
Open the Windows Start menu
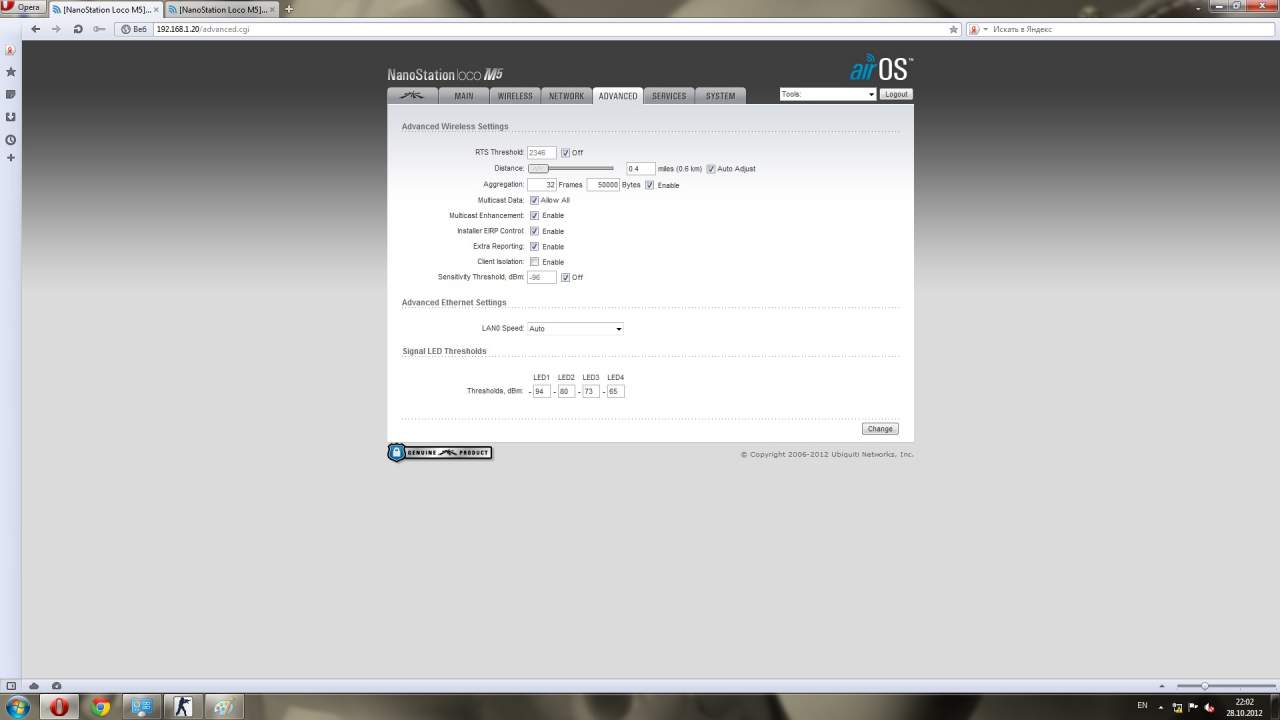[18, 707]
